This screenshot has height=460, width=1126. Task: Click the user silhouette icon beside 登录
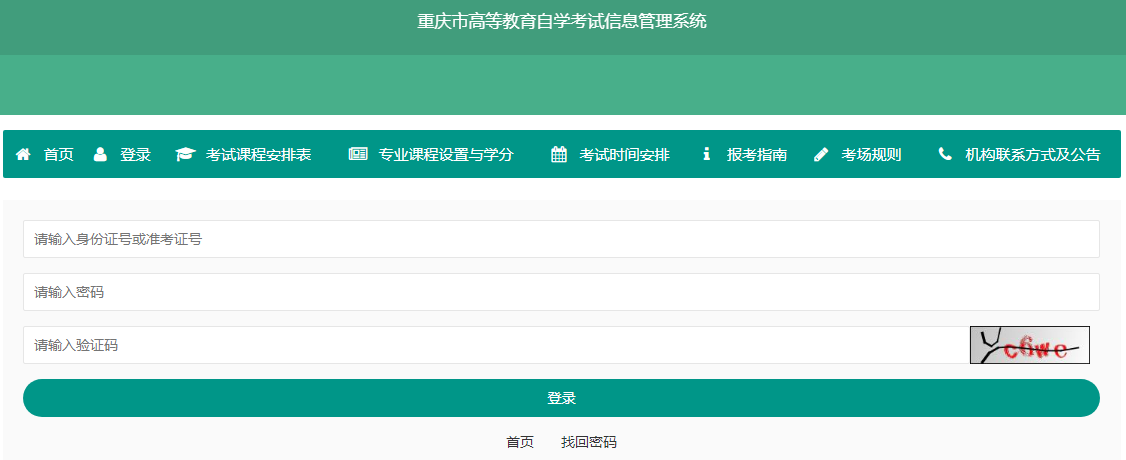pos(100,154)
